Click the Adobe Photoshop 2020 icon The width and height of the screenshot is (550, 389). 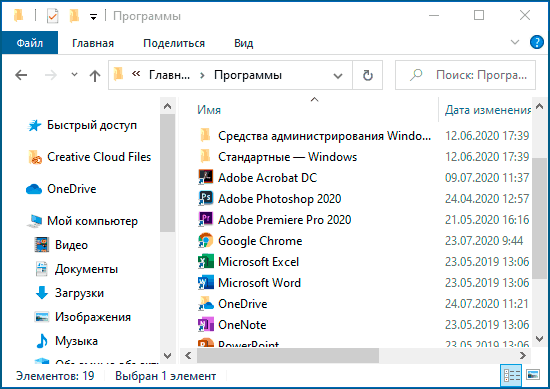[x=206, y=199]
